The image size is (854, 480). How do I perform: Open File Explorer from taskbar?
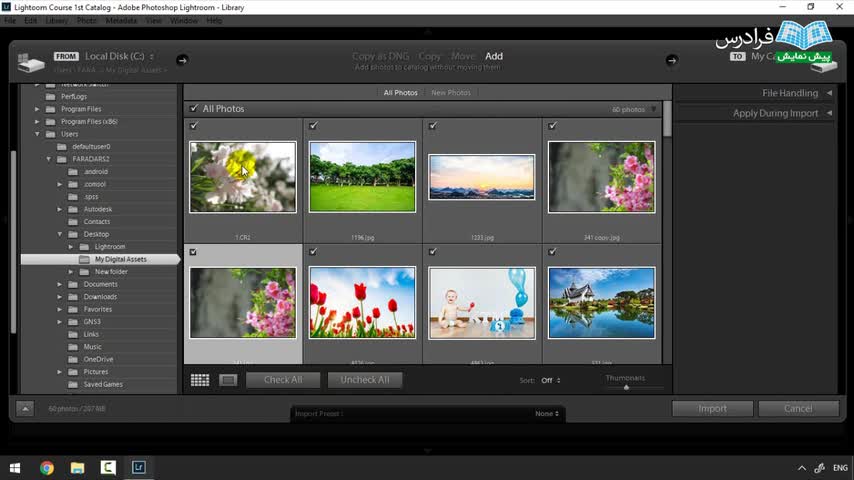tap(77, 467)
